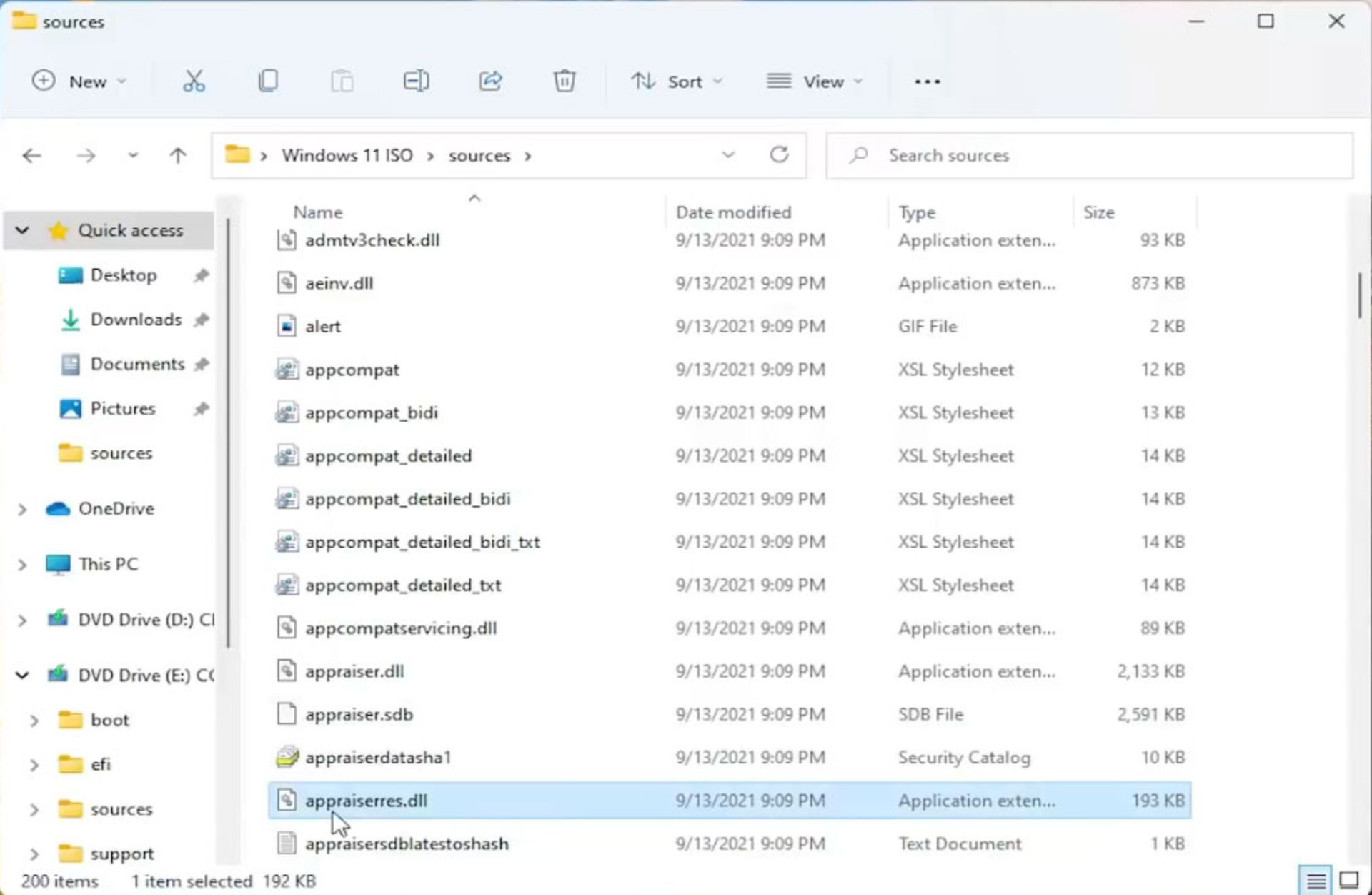This screenshot has height=895, width=1372.
Task: Open the View dropdown menu
Action: point(815,81)
